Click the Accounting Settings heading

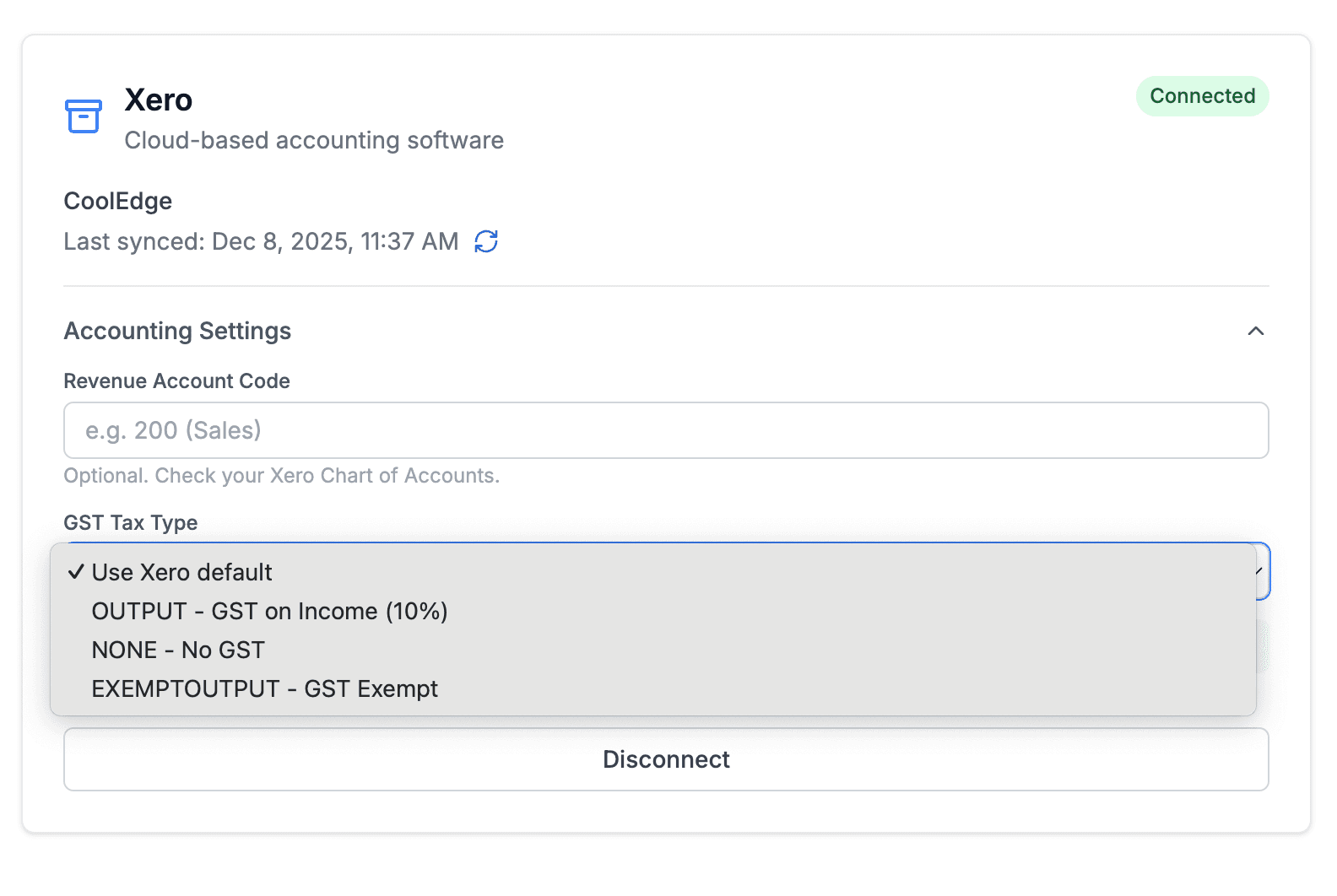[177, 331]
